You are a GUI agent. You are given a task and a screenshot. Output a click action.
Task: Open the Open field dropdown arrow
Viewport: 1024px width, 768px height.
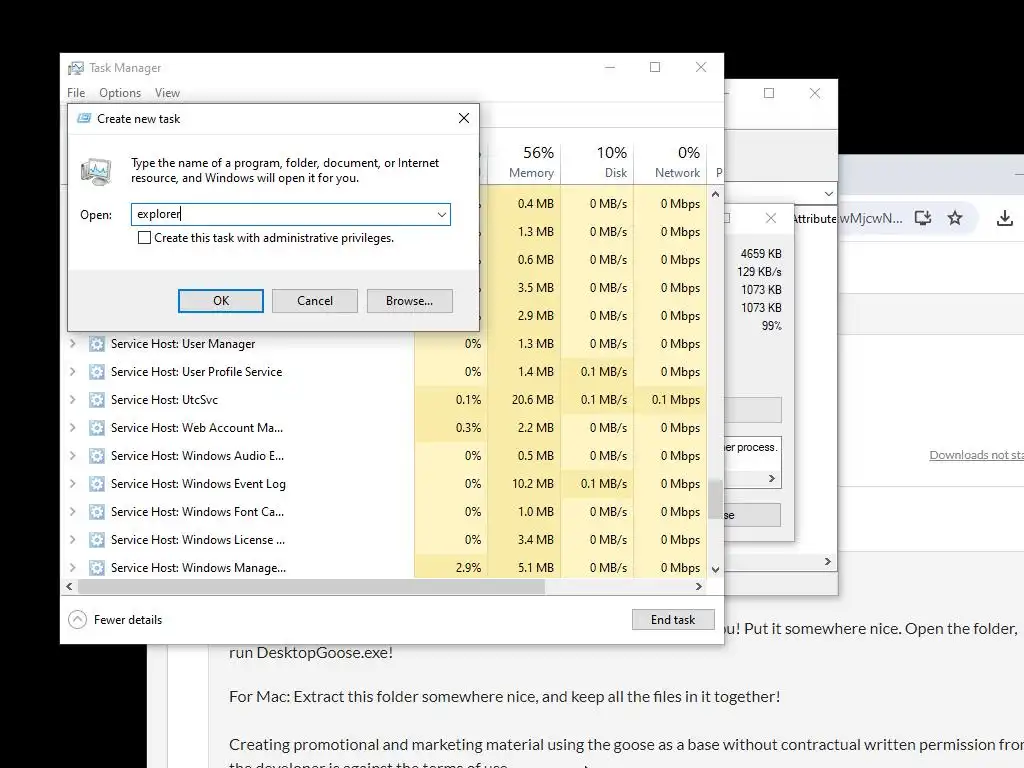[x=441, y=214]
